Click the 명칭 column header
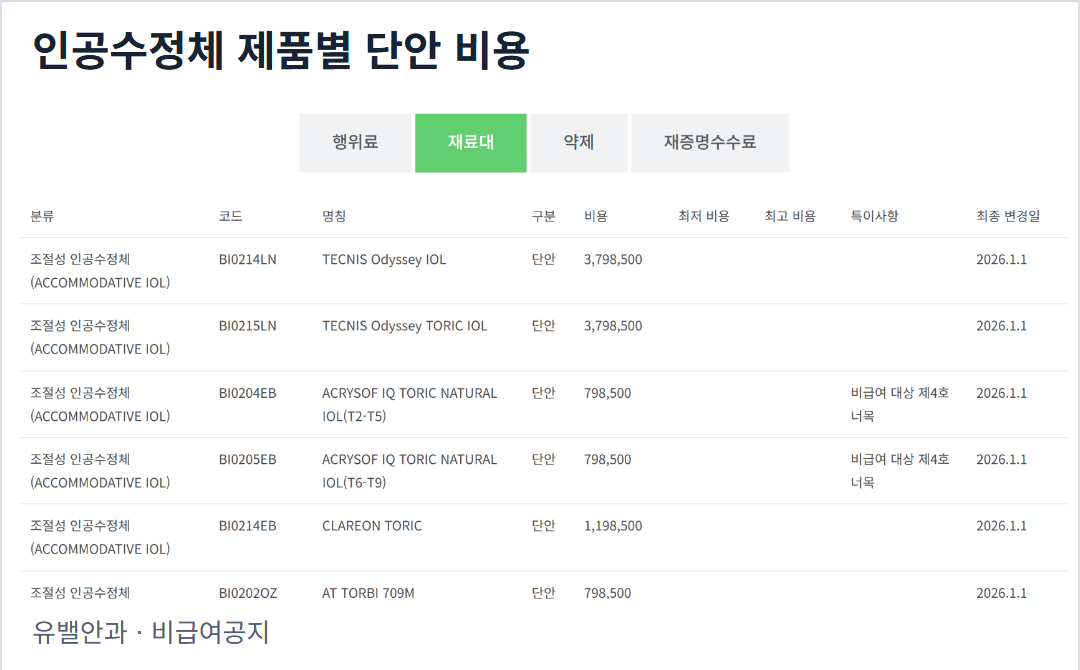 [334, 216]
